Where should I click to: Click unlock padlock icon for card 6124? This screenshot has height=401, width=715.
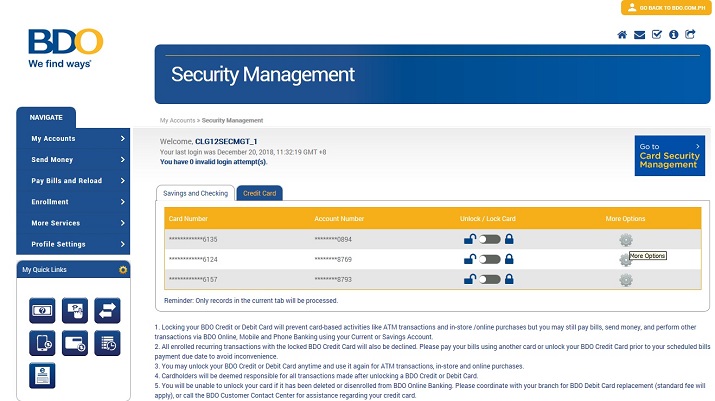(x=470, y=259)
